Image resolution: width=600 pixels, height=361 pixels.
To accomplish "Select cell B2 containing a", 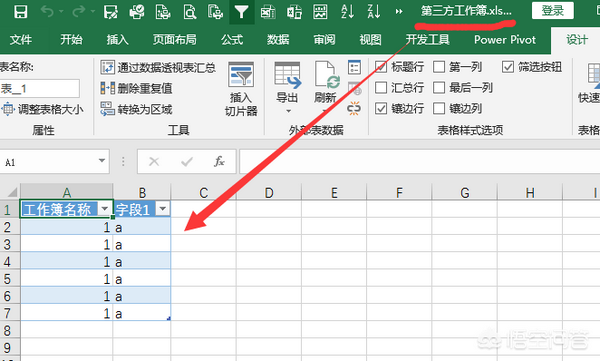I will pos(142,227).
